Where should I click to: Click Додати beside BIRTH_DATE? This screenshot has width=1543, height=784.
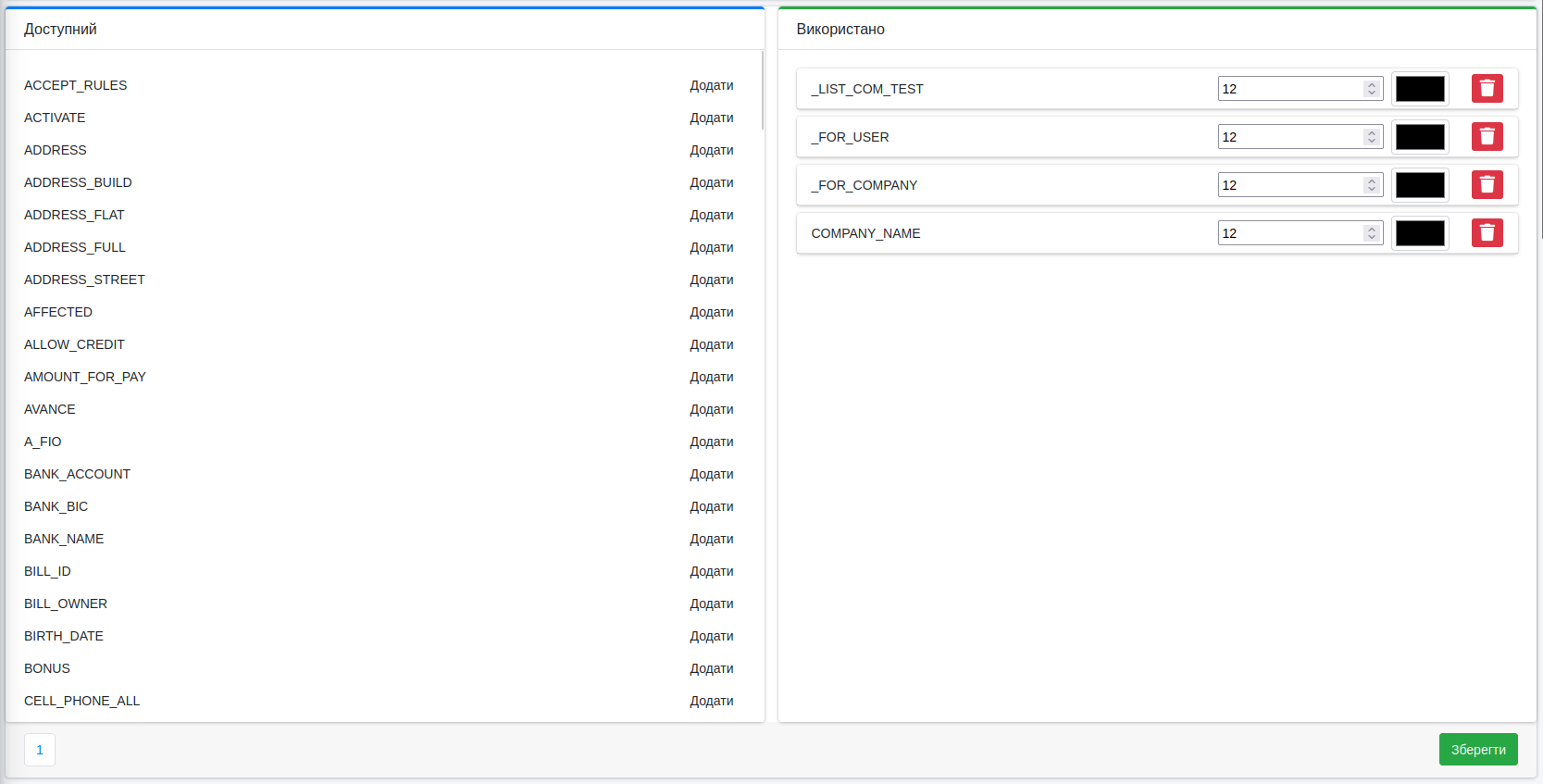click(711, 636)
